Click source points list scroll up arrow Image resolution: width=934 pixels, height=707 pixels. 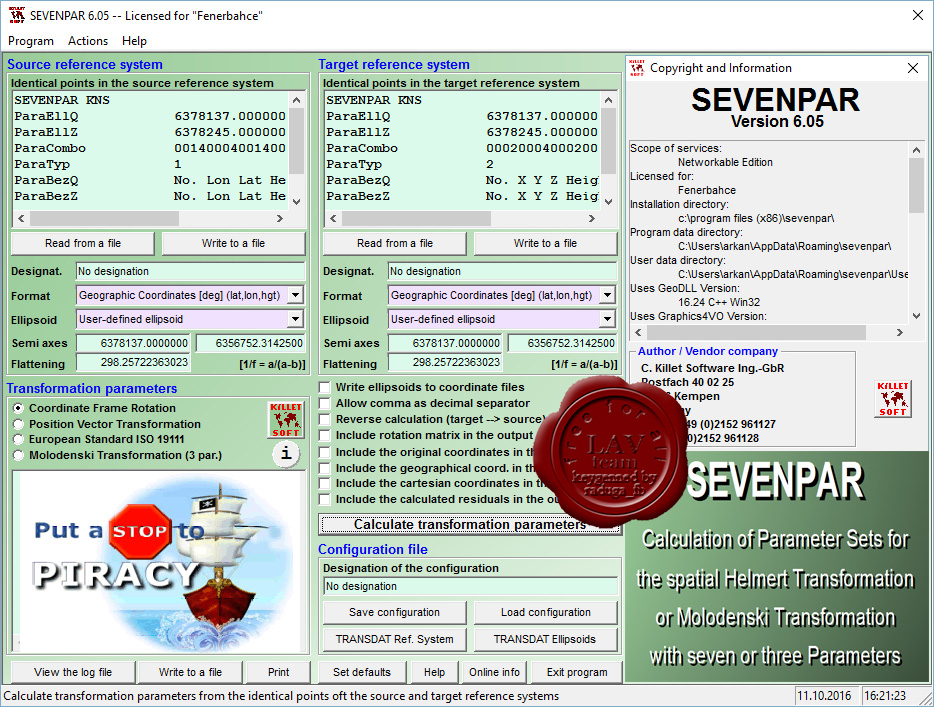point(297,99)
